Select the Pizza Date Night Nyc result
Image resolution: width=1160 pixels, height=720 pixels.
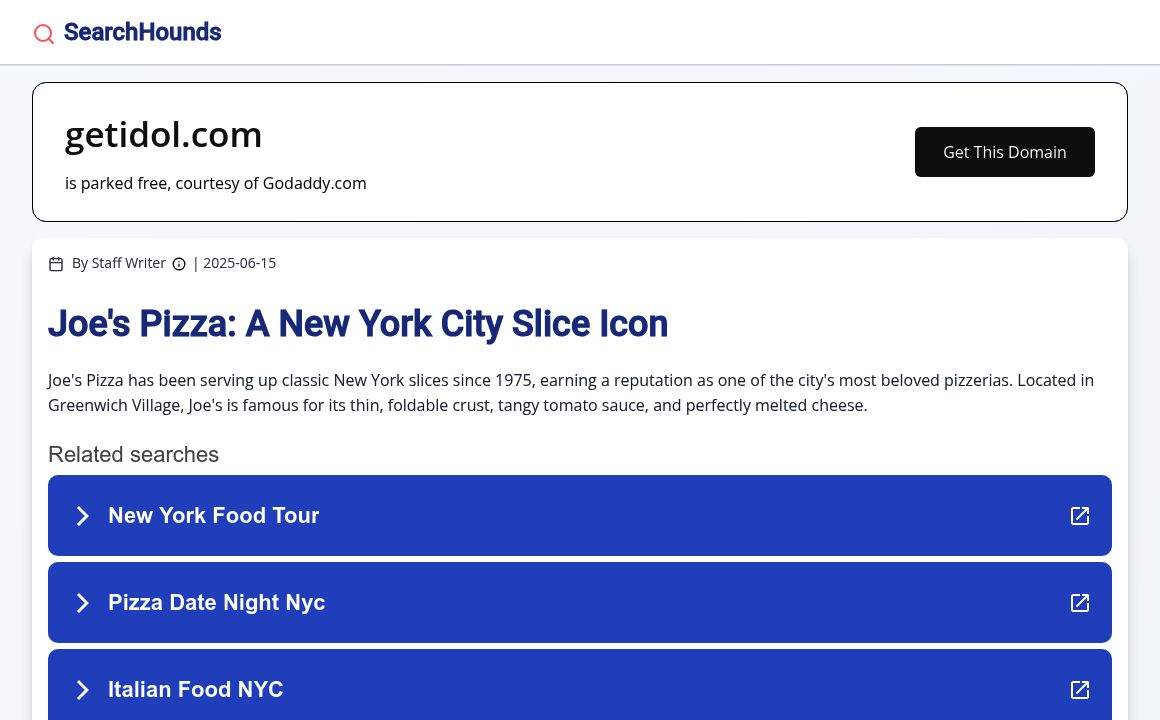(216, 603)
